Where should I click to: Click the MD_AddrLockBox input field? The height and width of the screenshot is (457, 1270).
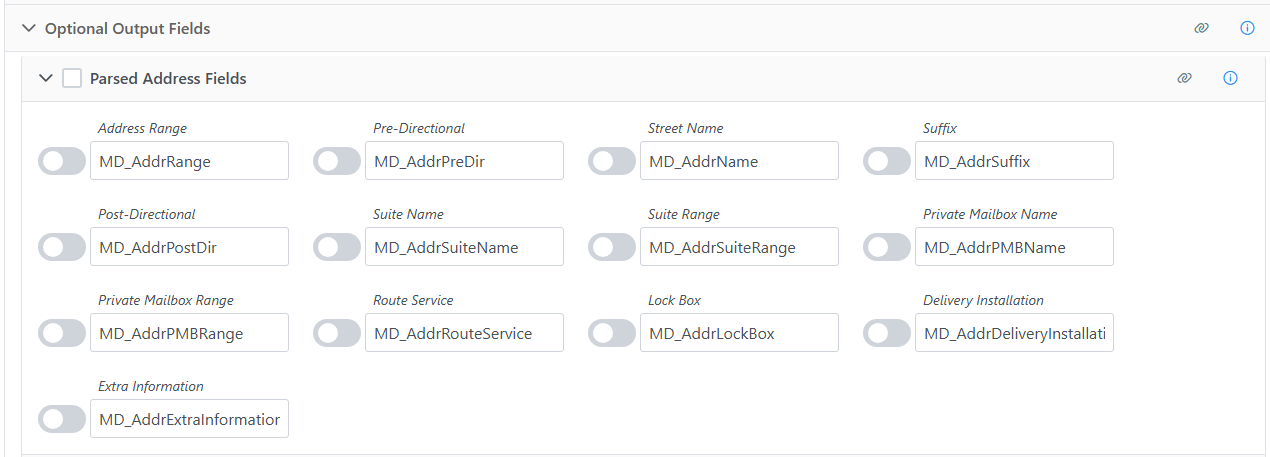coord(739,333)
